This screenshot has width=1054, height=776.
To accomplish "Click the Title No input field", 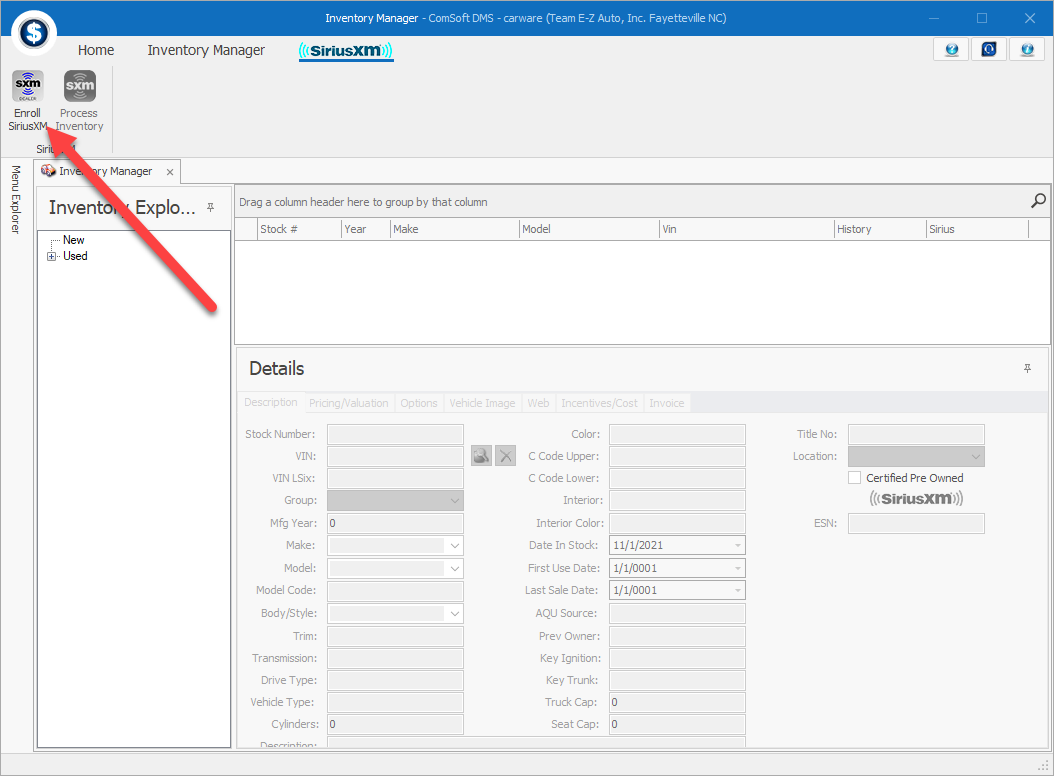I will (x=916, y=434).
